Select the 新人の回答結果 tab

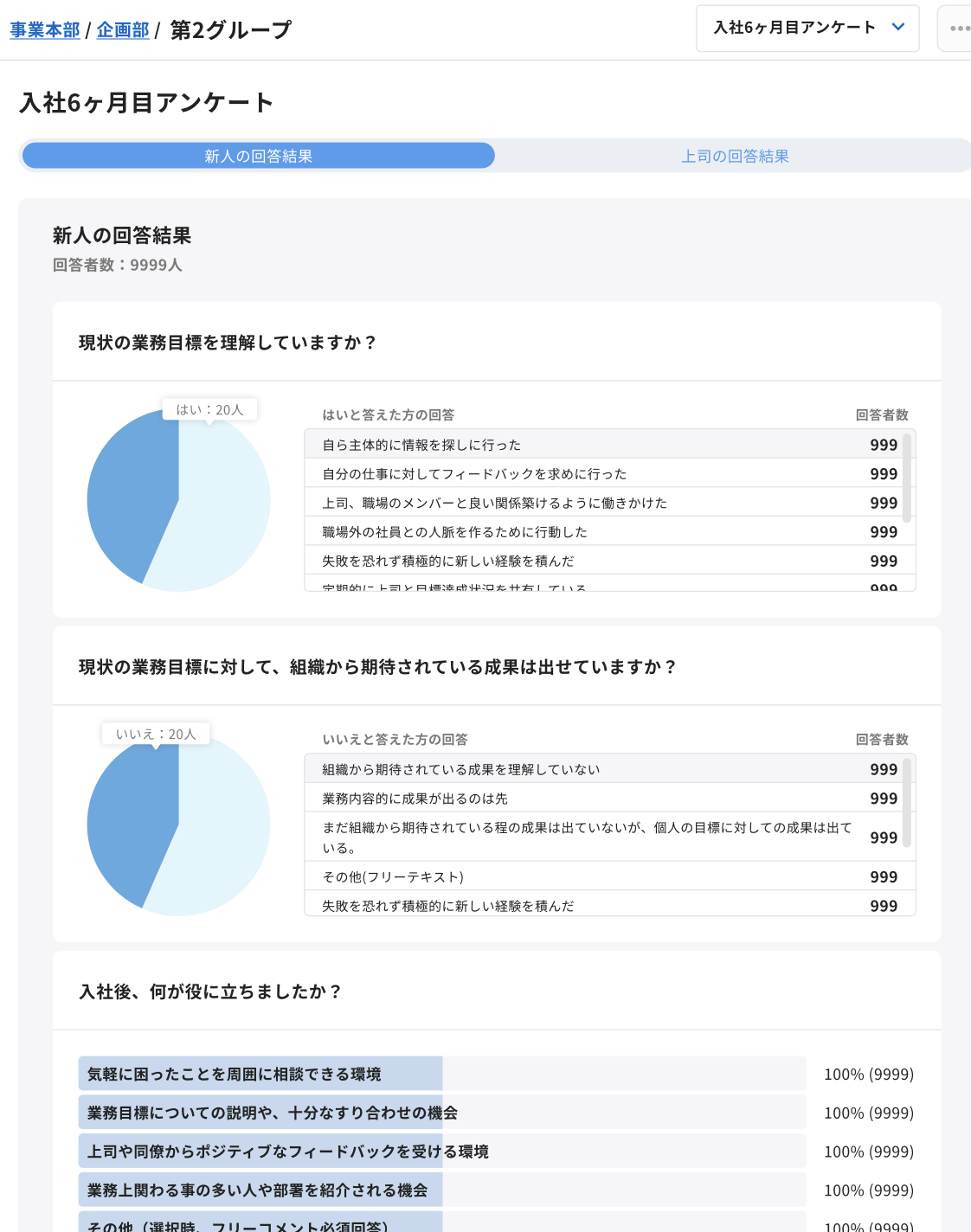click(258, 157)
